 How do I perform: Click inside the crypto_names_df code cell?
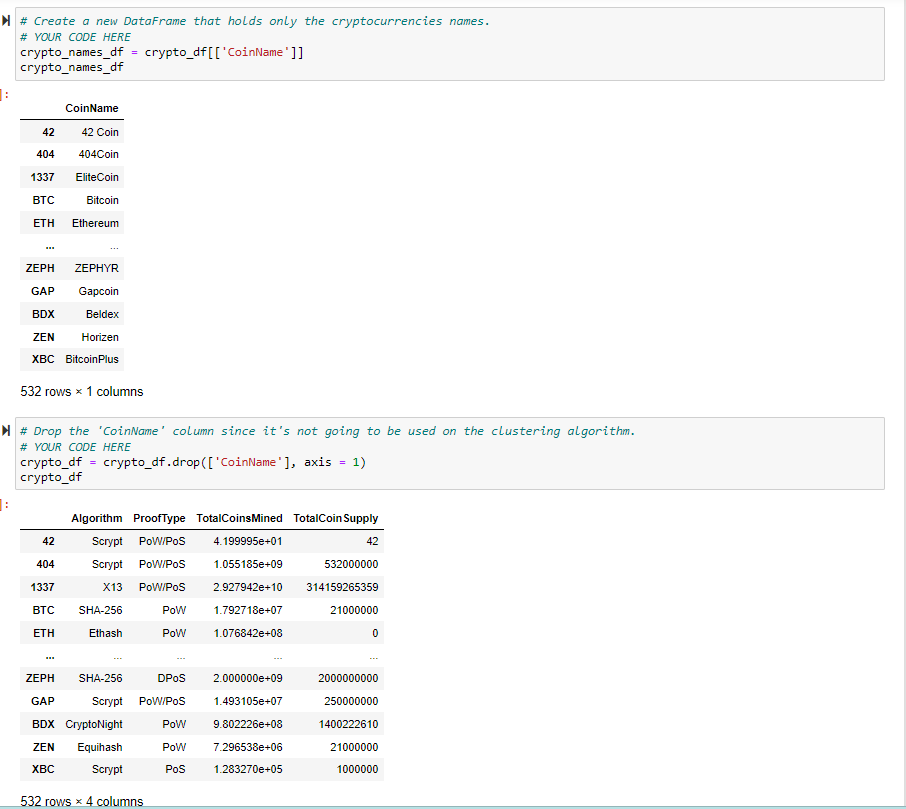pos(450,44)
